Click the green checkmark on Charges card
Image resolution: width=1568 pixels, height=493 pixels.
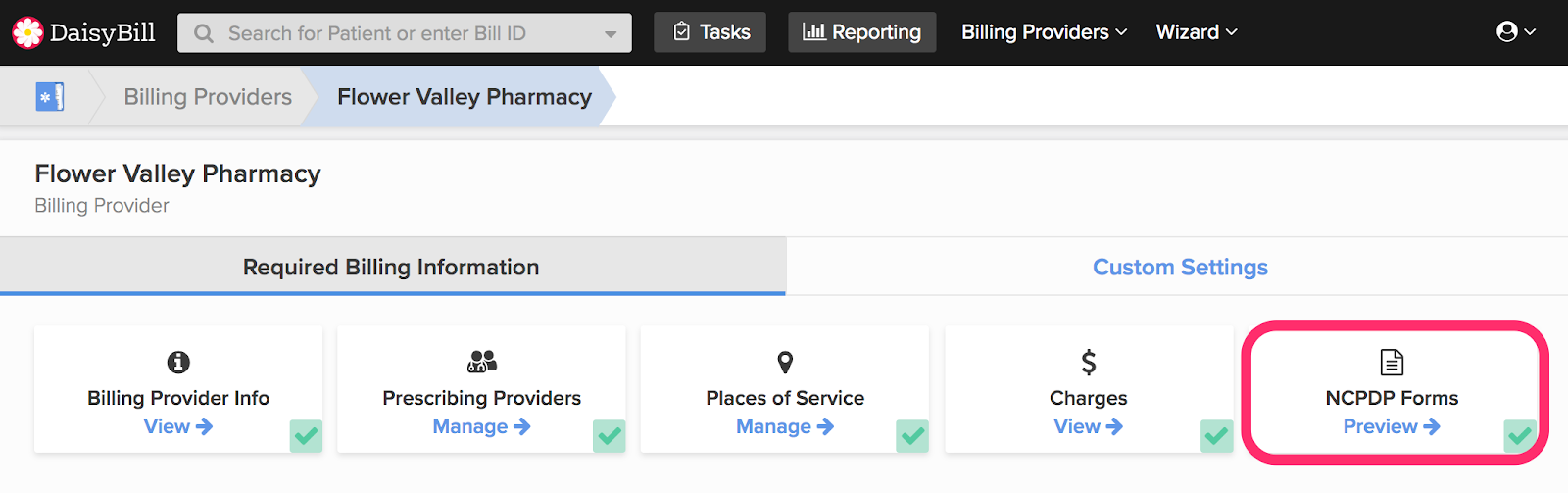point(1217,435)
